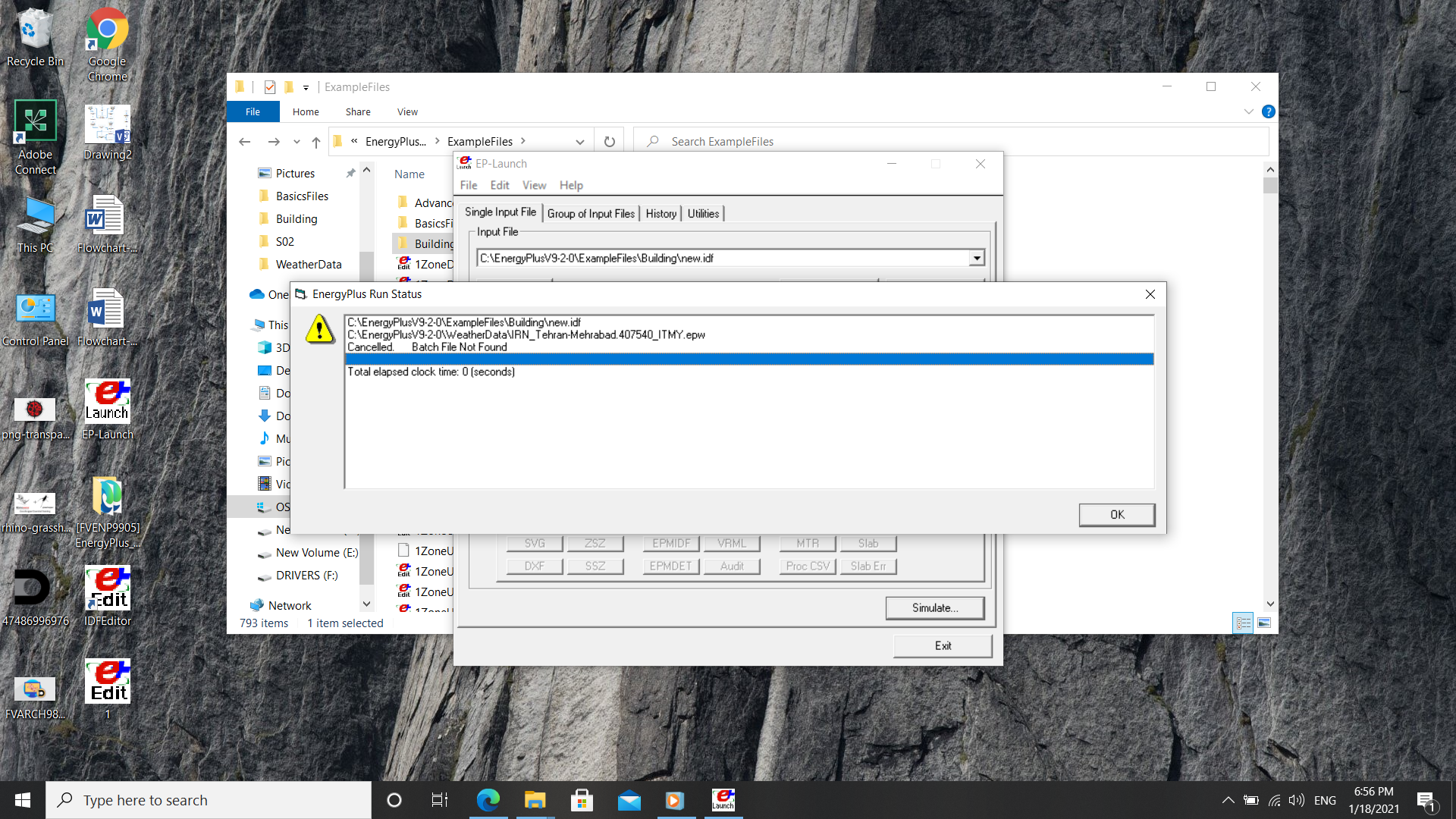Open the Group of Input Files tab
Viewport: 1456px width, 819px height.
pyautogui.click(x=591, y=214)
